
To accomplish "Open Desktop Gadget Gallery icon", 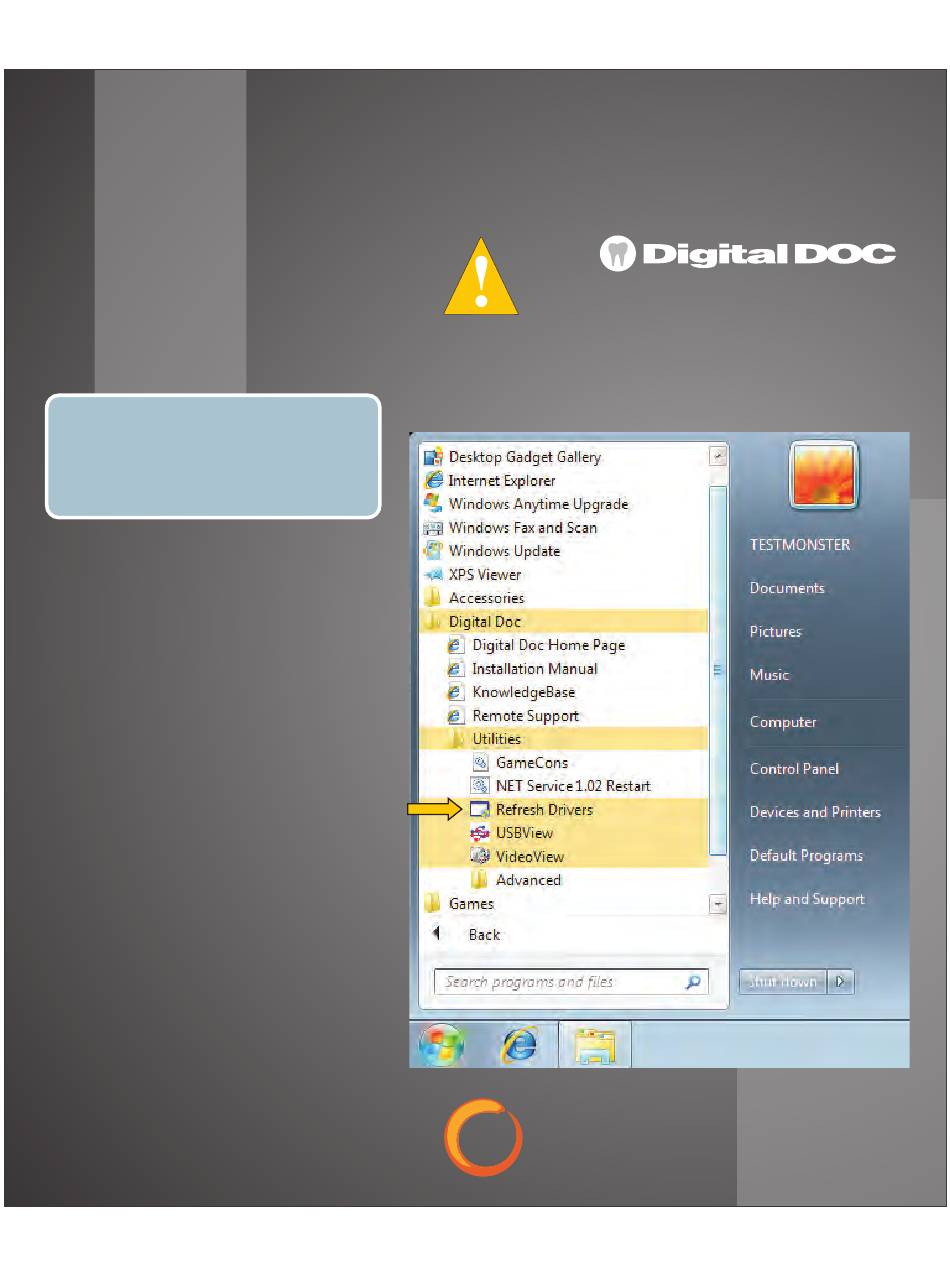I will (x=432, y=457).
